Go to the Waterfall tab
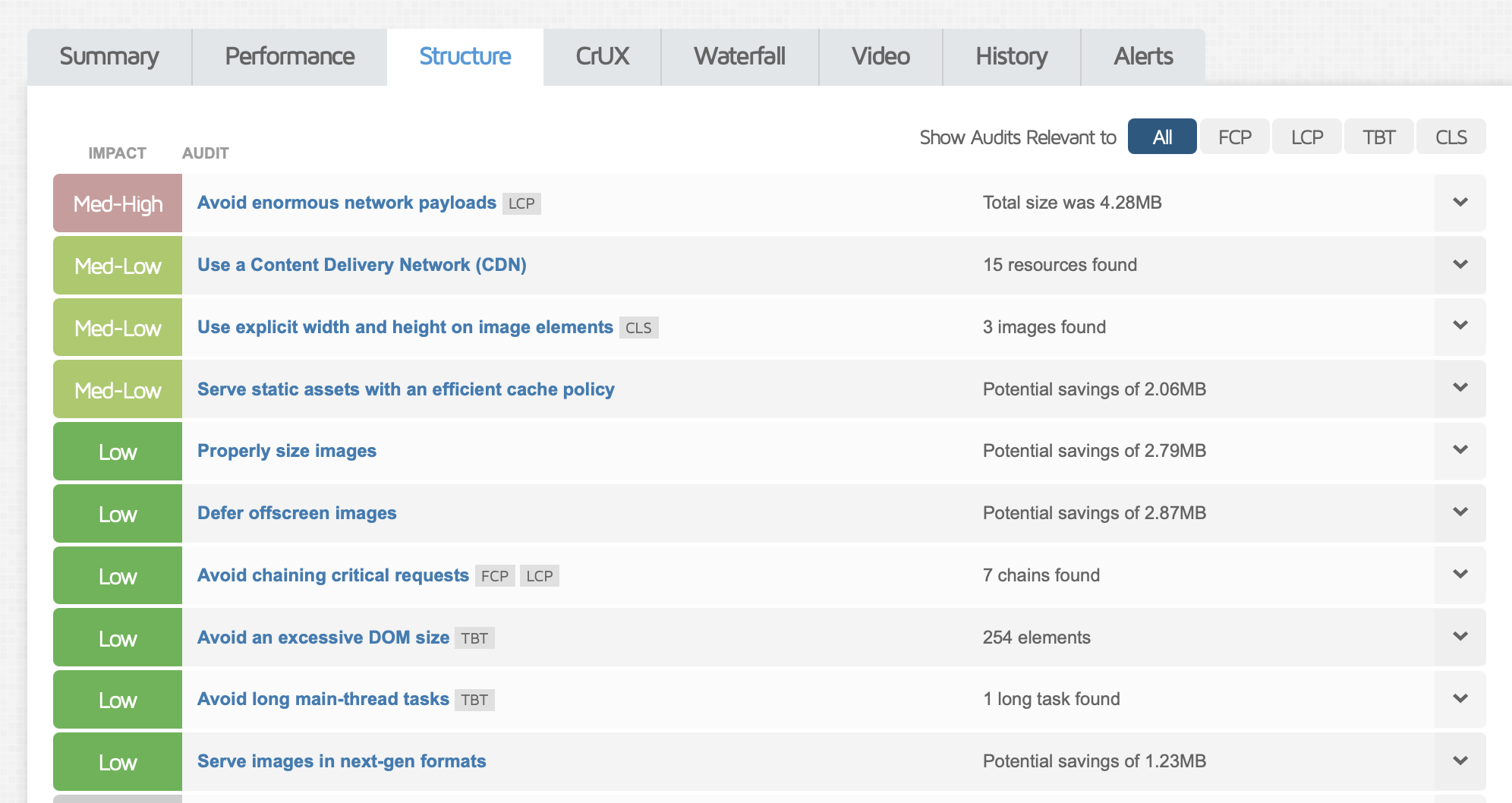Image resolution: width=1512 pixels, height=803 pixels. pos(740,57)
